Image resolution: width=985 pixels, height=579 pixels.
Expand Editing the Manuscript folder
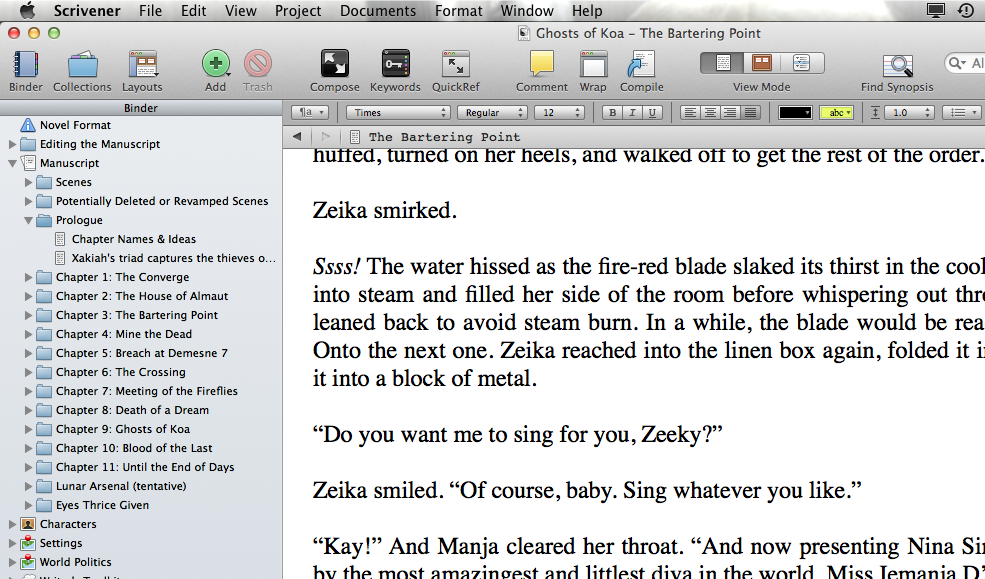tap(12, 144)
